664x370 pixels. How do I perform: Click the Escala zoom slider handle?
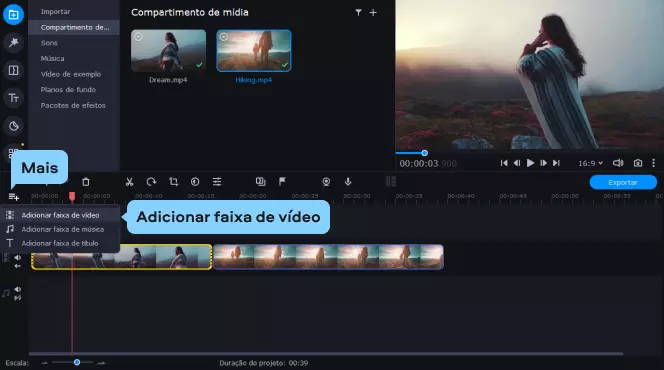pyautogui.click(x=77, y=362)
